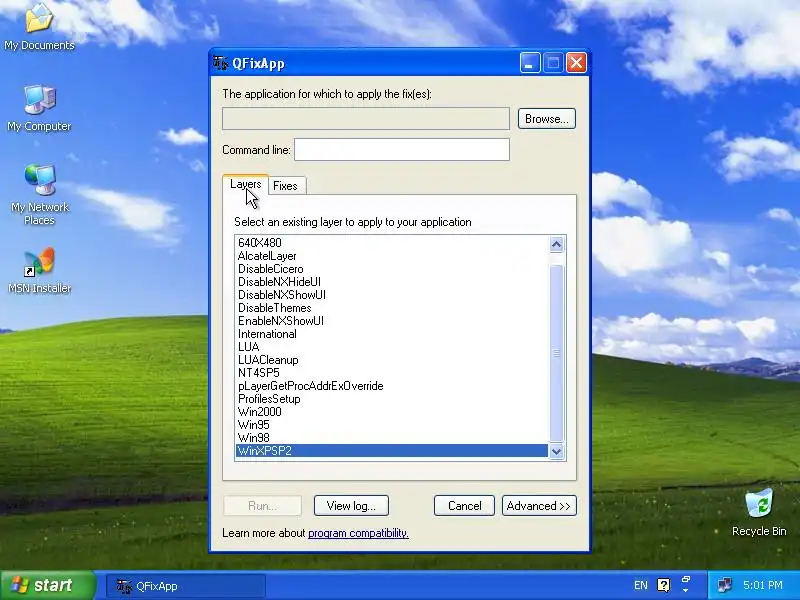Click the list scroll up arrow
800x600 pixels.
557,244
